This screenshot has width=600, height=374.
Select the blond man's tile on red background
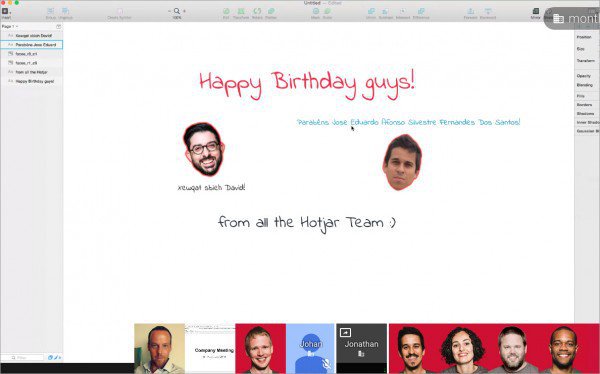point(261,348)
